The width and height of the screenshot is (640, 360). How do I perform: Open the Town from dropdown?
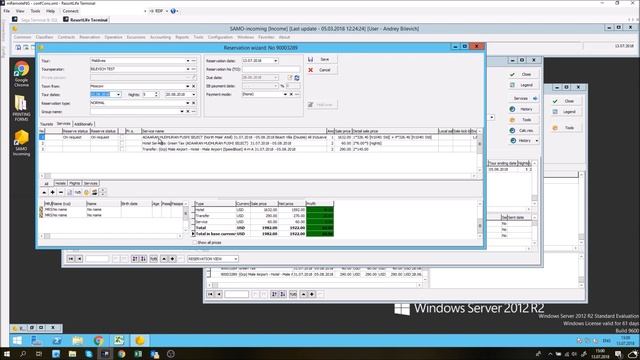pyautogui.click(x=188, y=87)
